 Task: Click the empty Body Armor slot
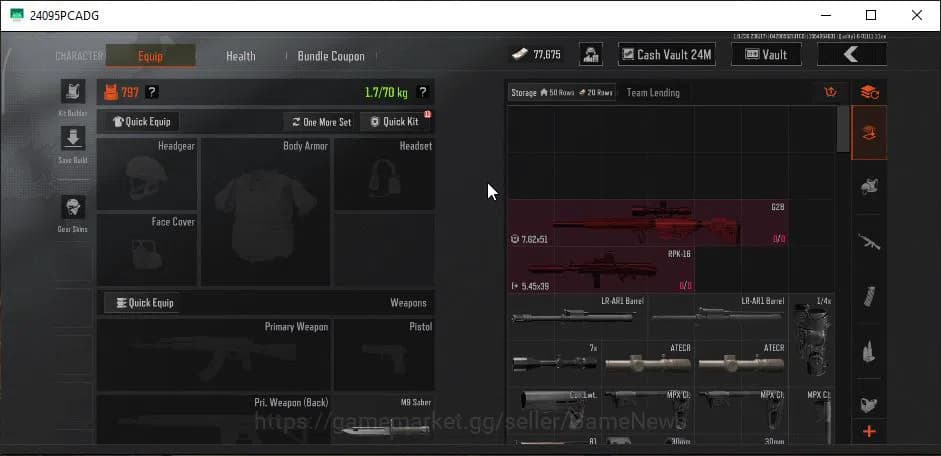tap(266, 212)
